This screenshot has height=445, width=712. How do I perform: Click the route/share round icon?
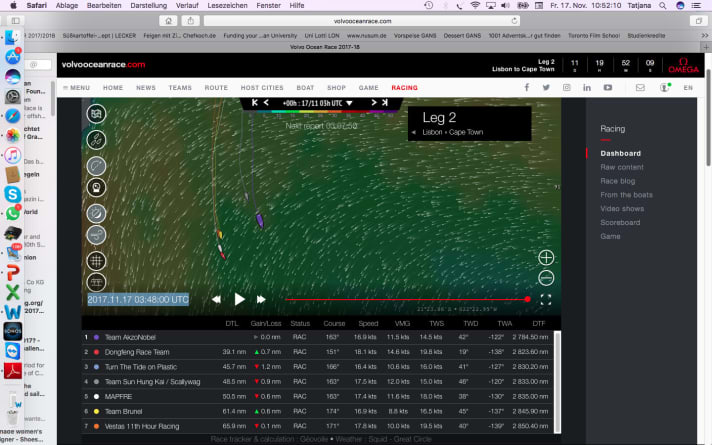pos(96,235)
